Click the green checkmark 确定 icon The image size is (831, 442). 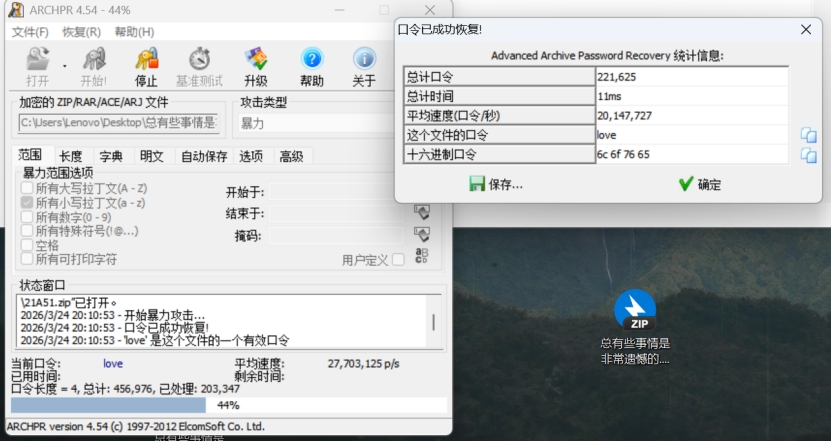tap(686, 184)
